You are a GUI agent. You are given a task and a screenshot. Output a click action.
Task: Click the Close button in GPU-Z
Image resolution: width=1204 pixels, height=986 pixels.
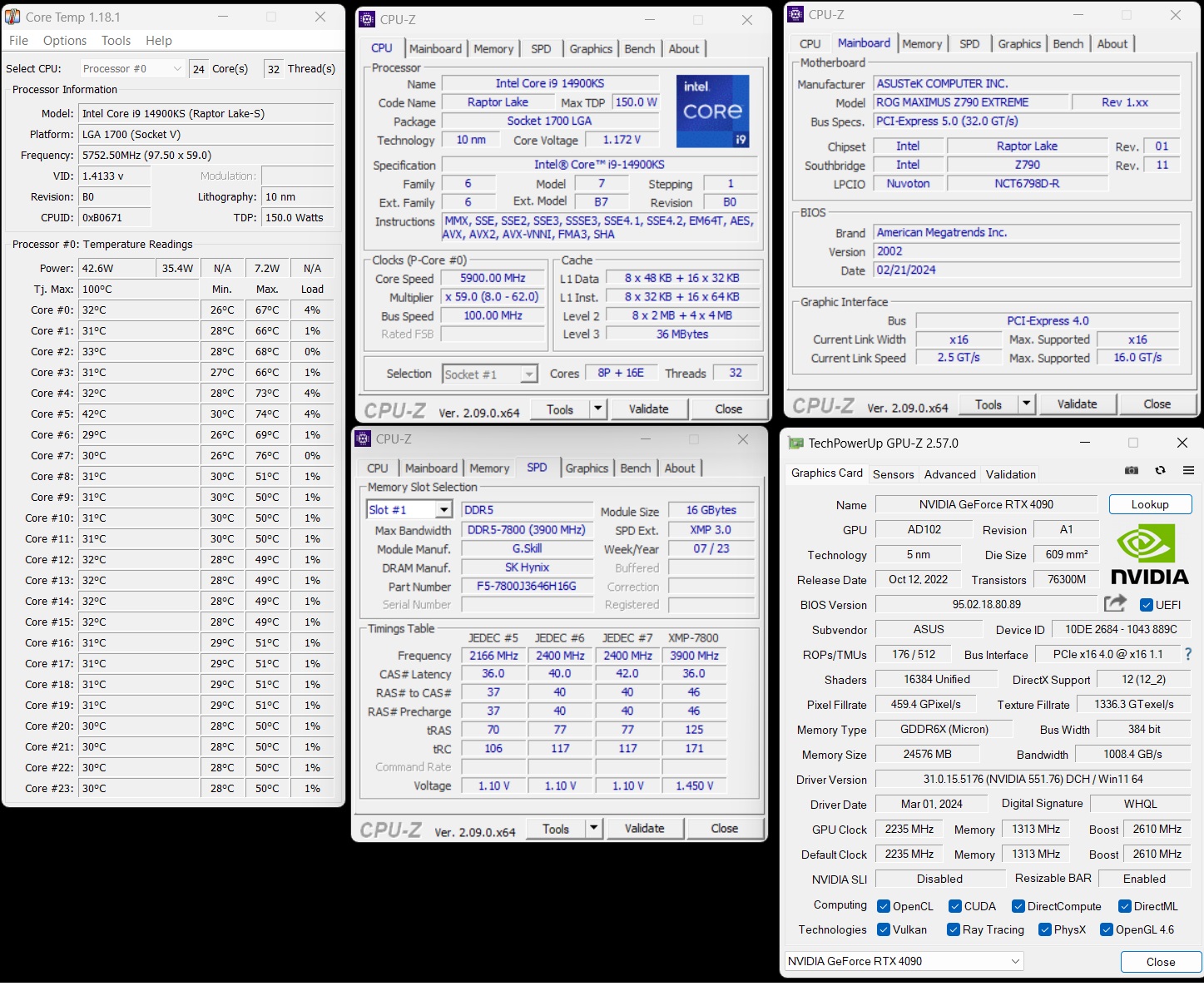tap(1161, 962)
